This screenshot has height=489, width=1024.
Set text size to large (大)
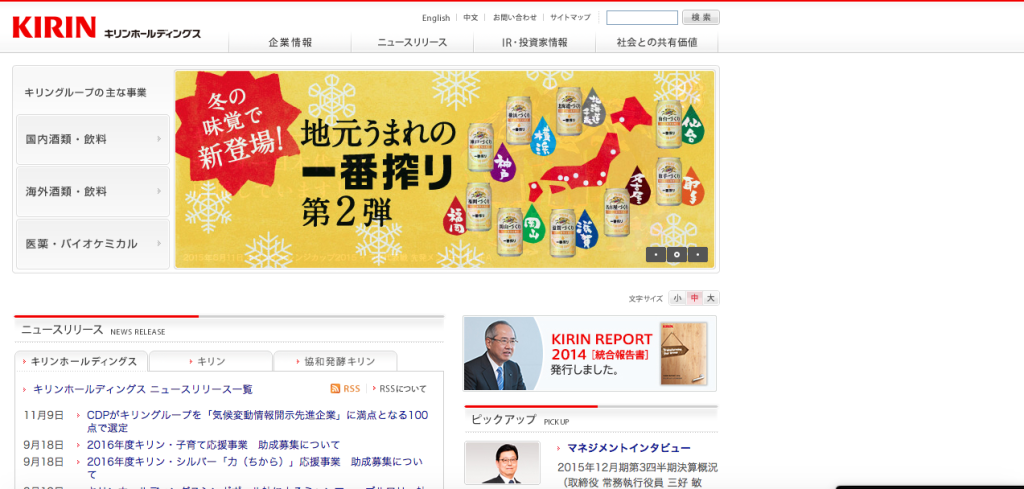710,298
